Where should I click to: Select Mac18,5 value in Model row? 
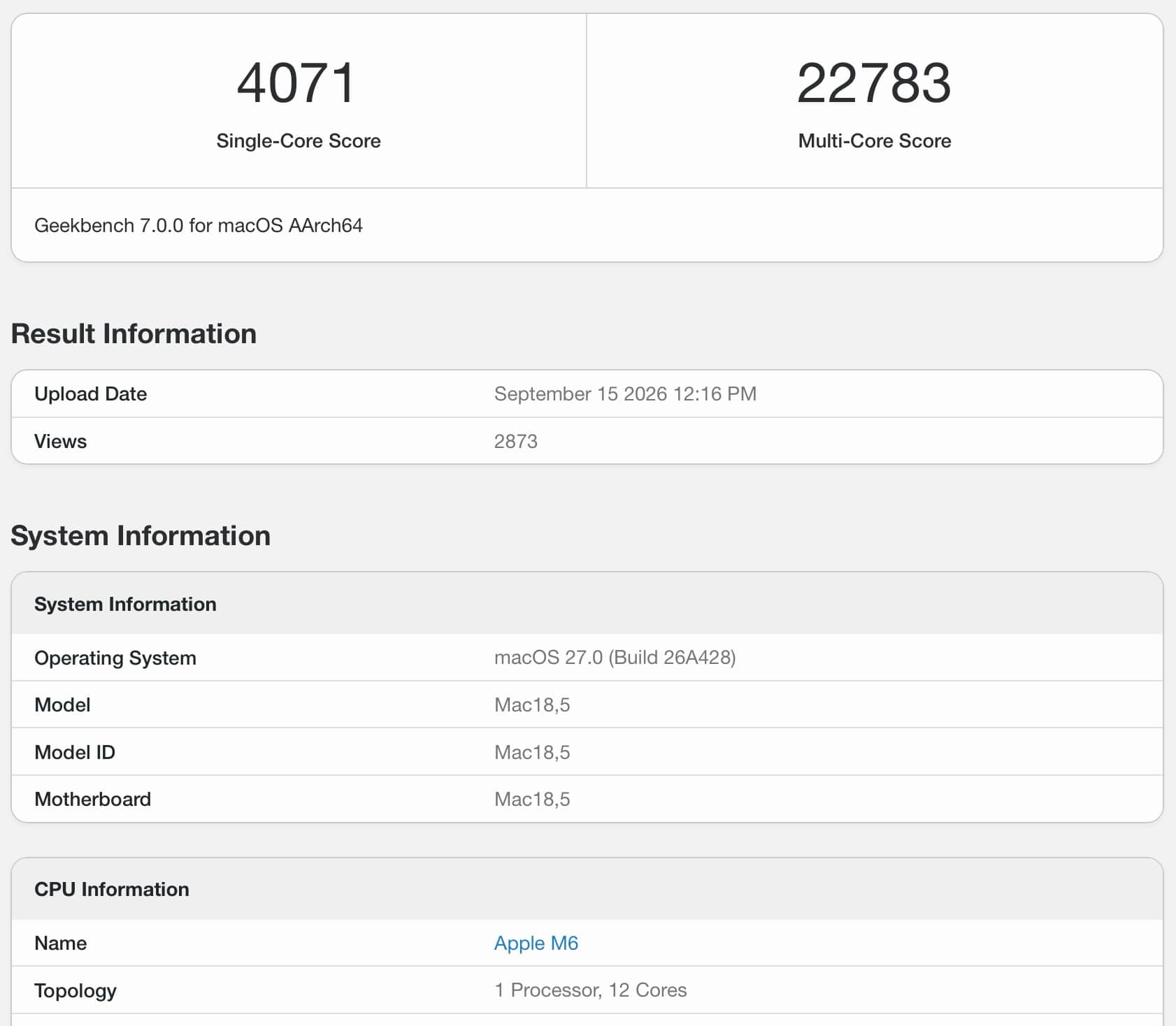(x=532, y=705)
